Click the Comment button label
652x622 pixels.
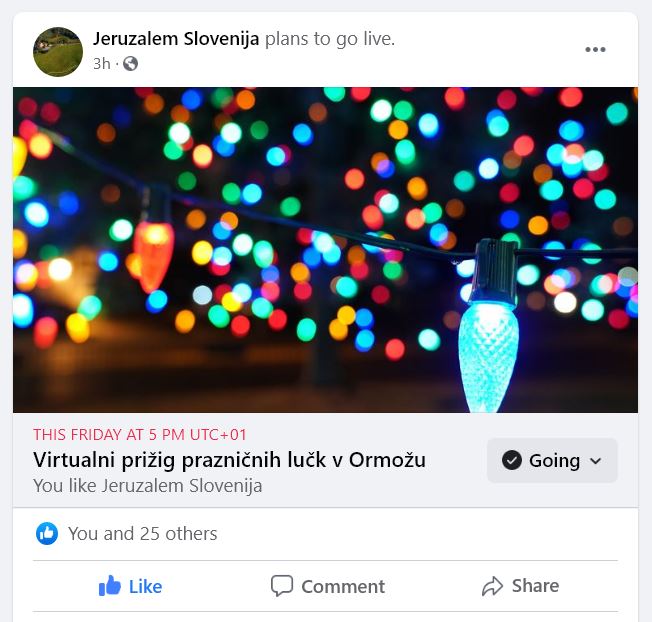343,587
